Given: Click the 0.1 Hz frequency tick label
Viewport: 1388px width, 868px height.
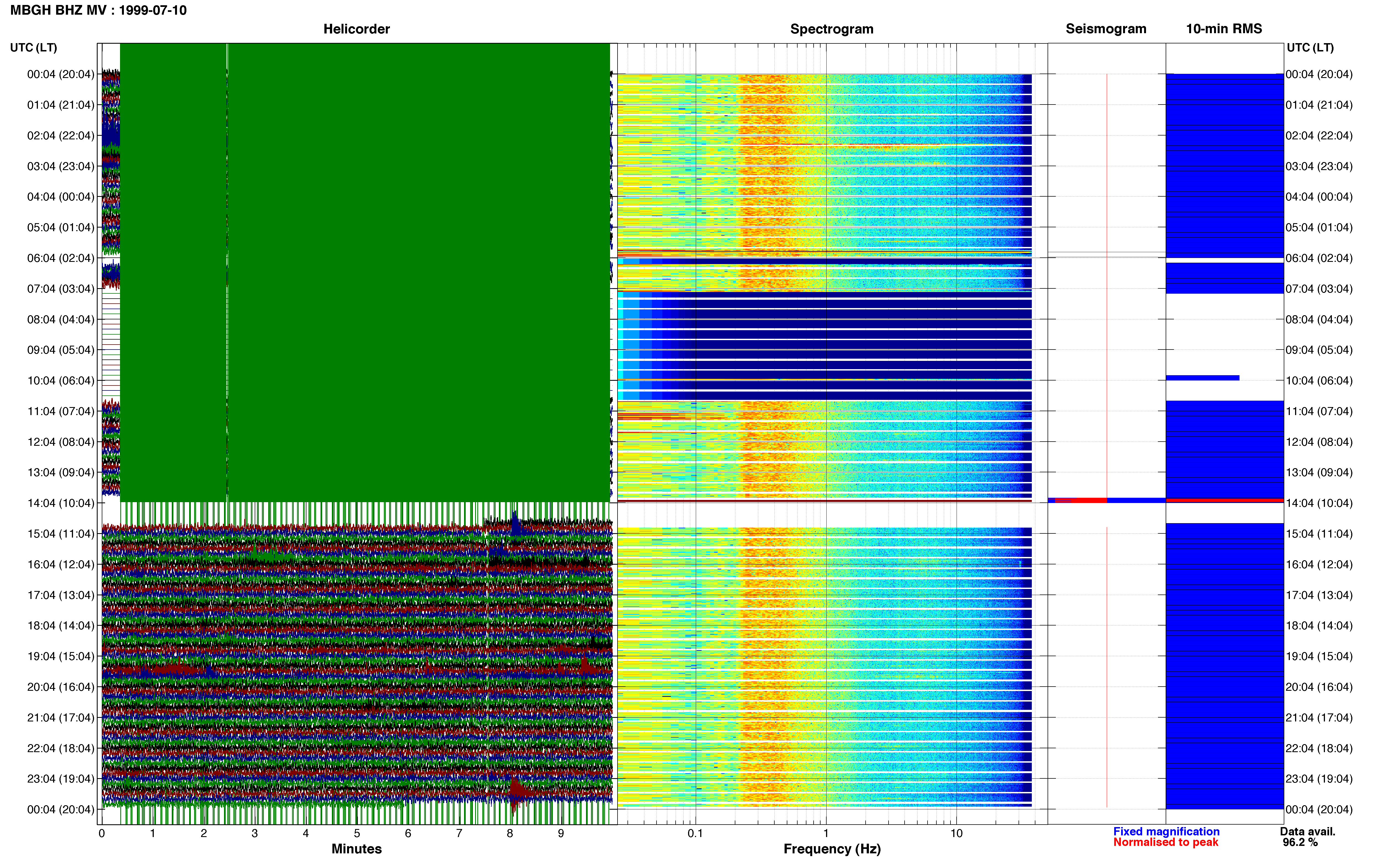Looking at the screenshot, I should (695, 833).
